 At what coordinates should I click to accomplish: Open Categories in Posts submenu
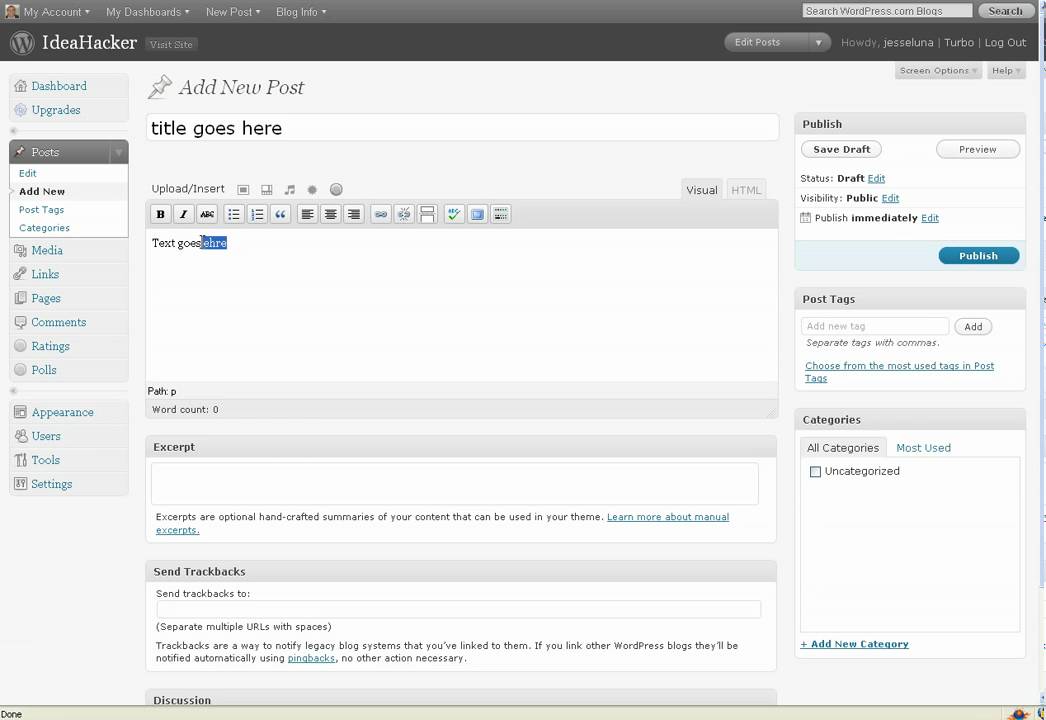pyautogui.click(x=44, y=228)
